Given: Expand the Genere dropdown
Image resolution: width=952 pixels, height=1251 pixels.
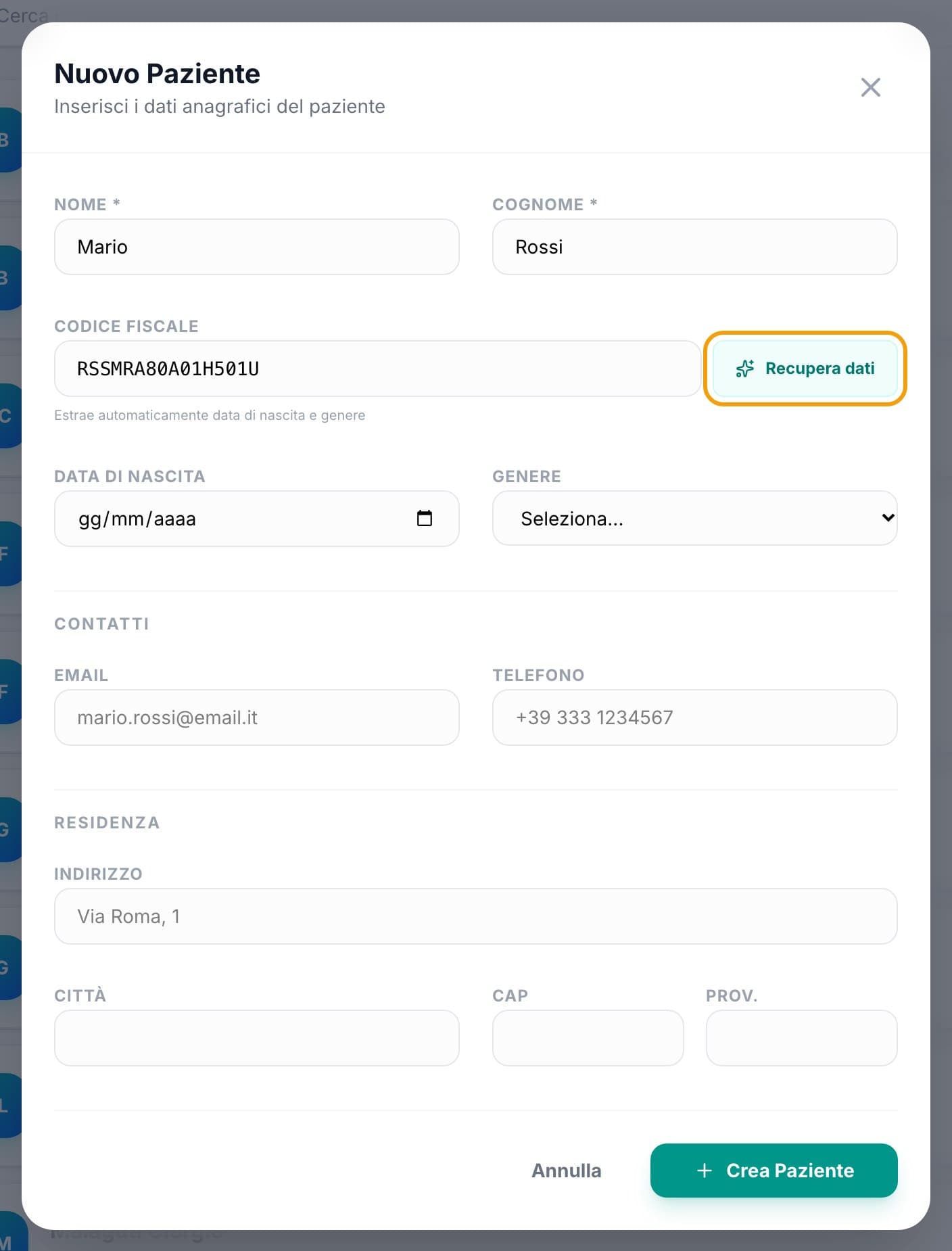Looking at the screenshot, I should coord(694,518).
